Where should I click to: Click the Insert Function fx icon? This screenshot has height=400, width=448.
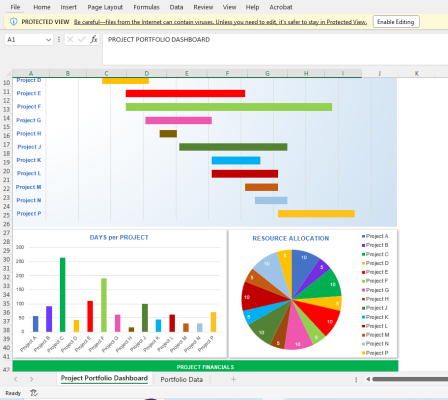click(x=94, y=39)
